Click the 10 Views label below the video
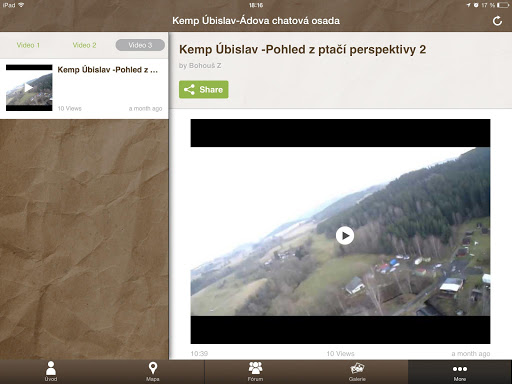 [x=340, y=354]
